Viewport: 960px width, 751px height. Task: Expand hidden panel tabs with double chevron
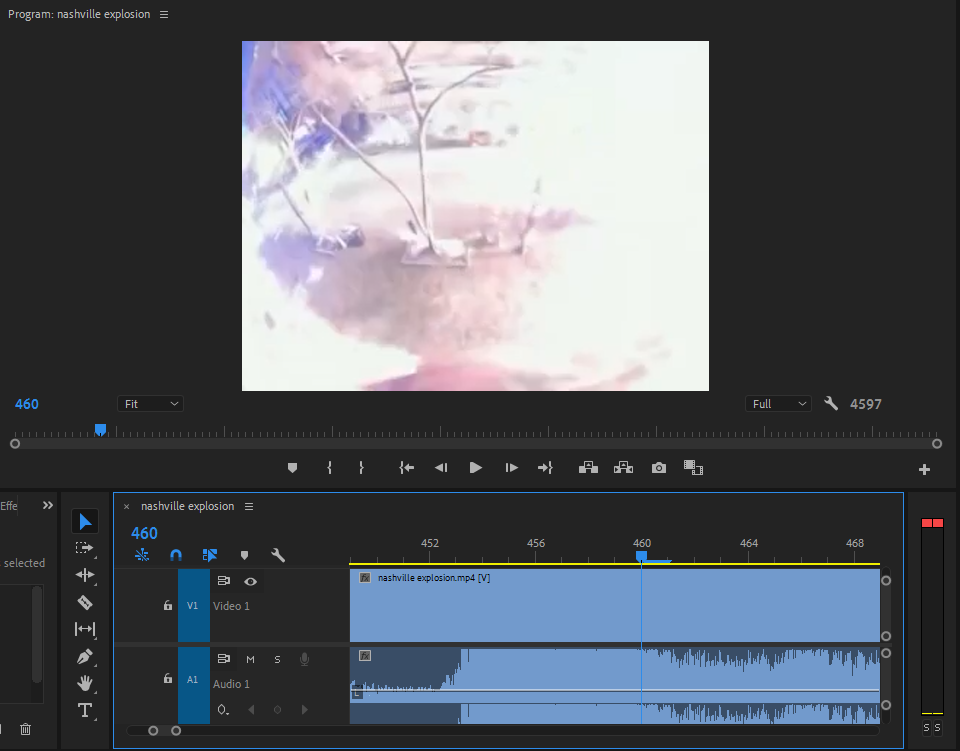tap(48, 505)
